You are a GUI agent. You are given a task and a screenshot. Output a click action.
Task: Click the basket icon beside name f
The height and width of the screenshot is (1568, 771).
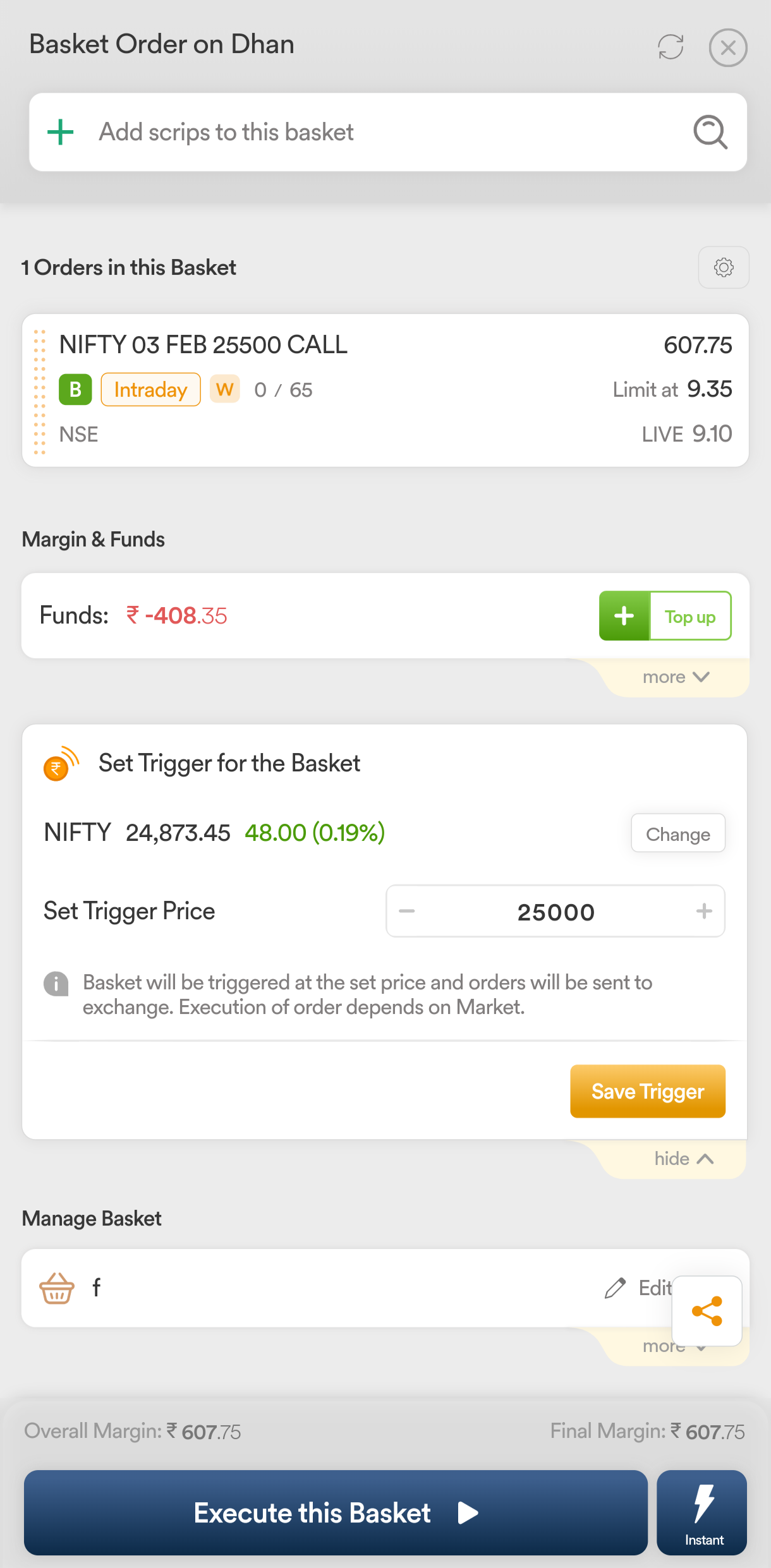[x=57, y=1288]
